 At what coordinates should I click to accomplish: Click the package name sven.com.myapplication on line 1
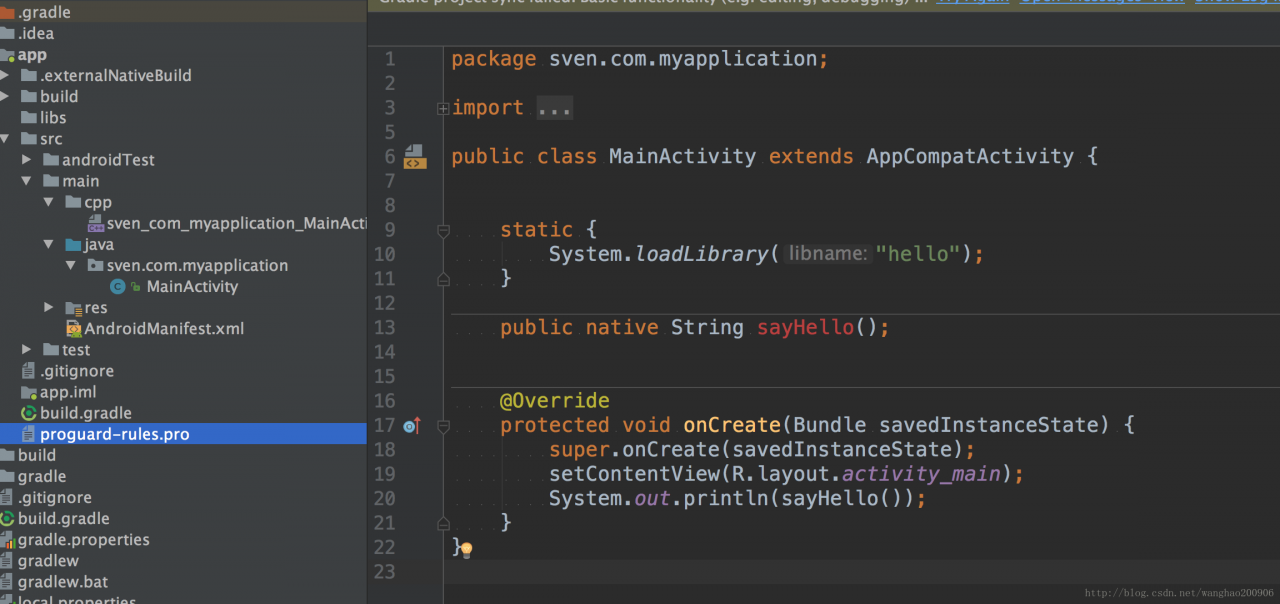click(x=684, y=59)
